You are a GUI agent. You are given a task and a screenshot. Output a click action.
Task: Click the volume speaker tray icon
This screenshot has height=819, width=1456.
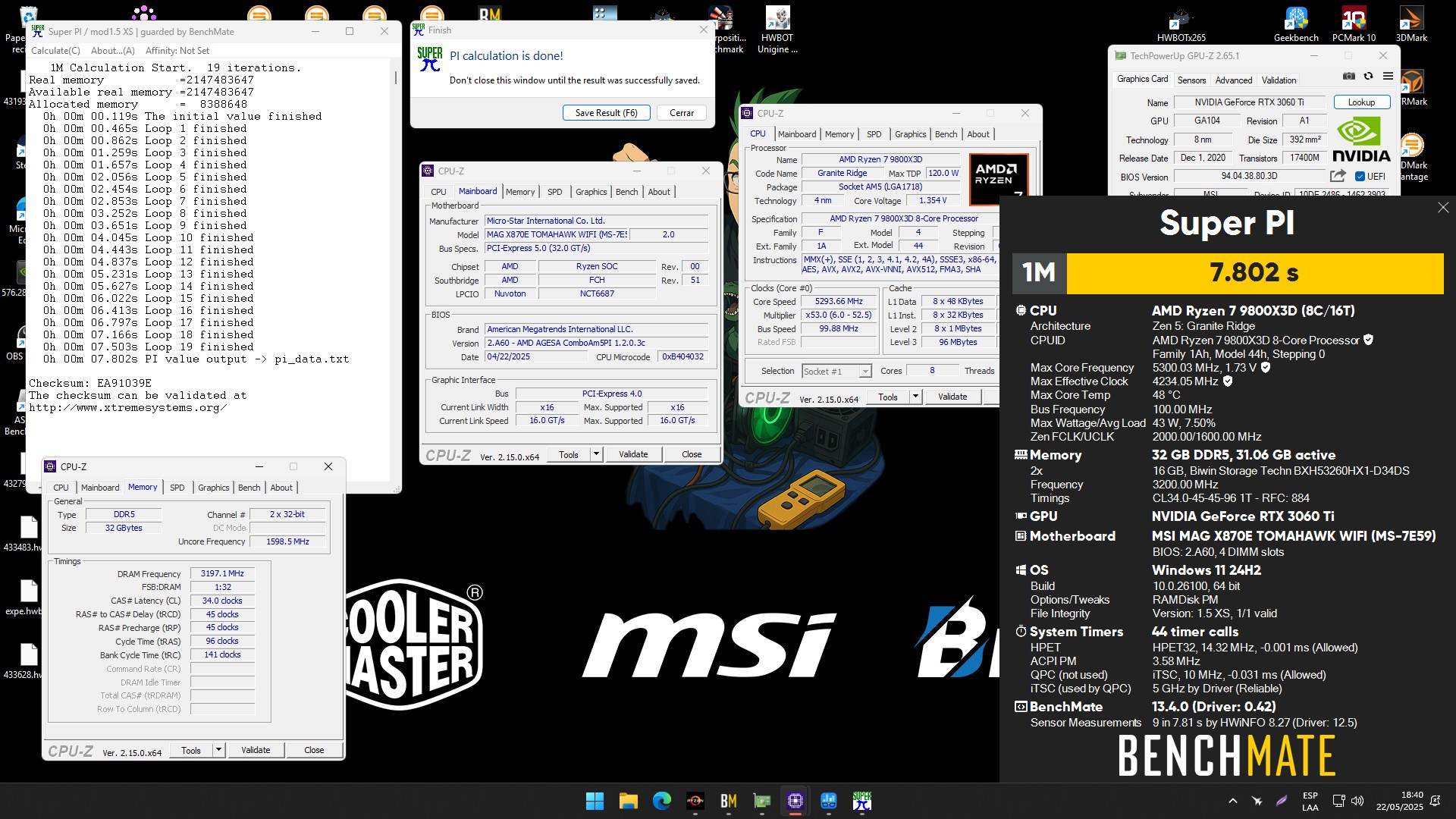tap(1357, 801)
